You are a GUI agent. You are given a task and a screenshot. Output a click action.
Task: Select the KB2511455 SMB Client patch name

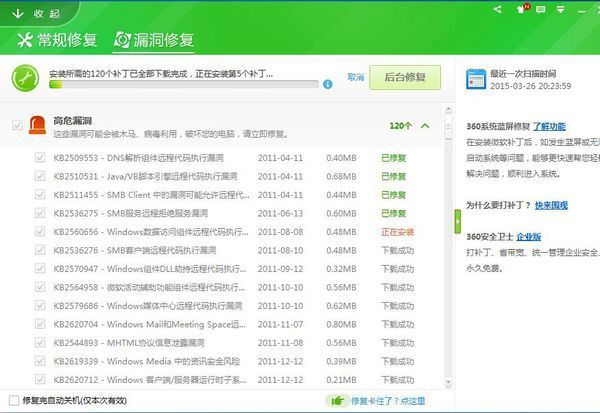[x=152, y=194]
